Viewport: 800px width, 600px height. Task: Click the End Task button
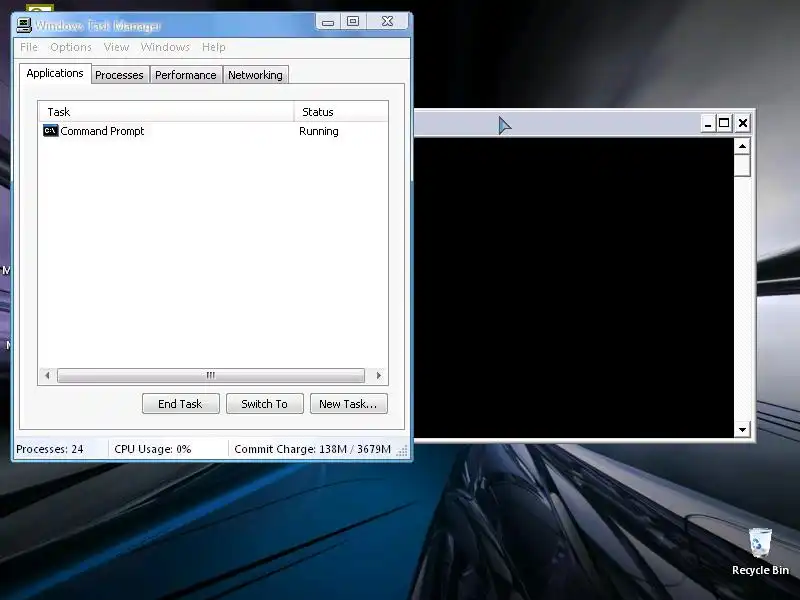pyautogui.click(x=181, y=404)
